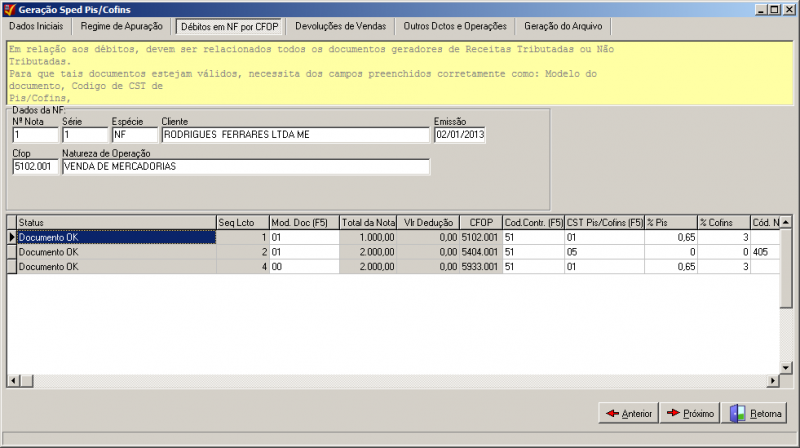
Task: Click current row indicator arrow
Action: point(12,237)
